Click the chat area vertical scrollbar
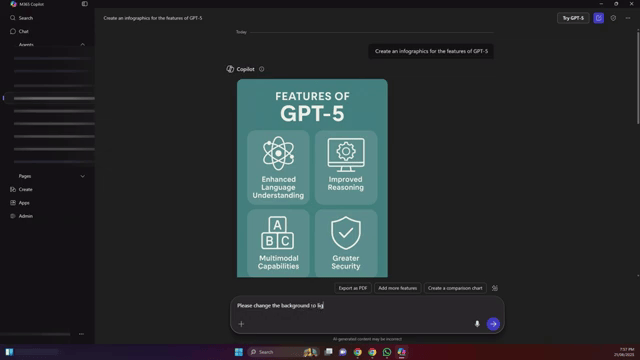 click(x=638, y=78)
